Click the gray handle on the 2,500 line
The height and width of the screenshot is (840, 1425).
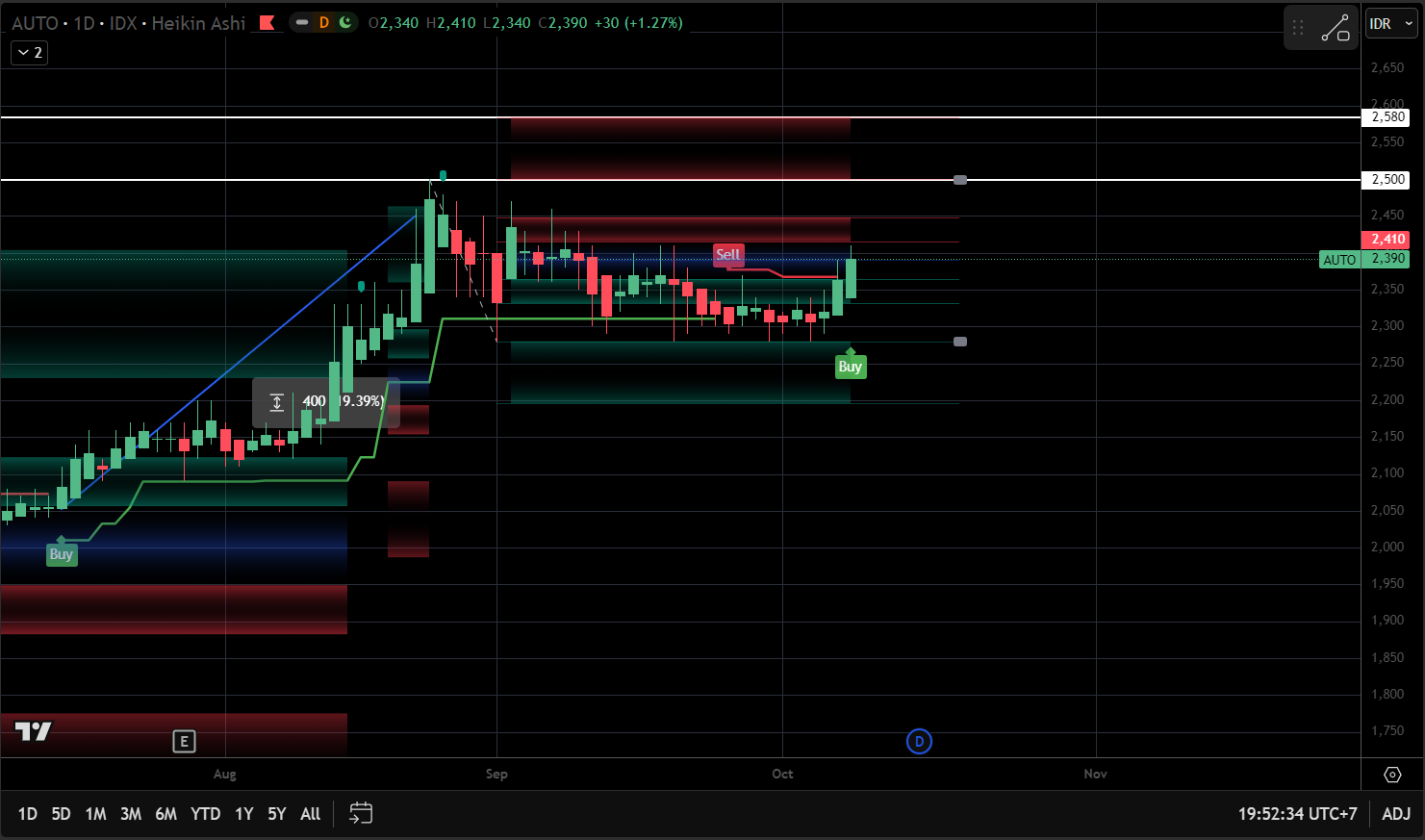pos(960,180)
